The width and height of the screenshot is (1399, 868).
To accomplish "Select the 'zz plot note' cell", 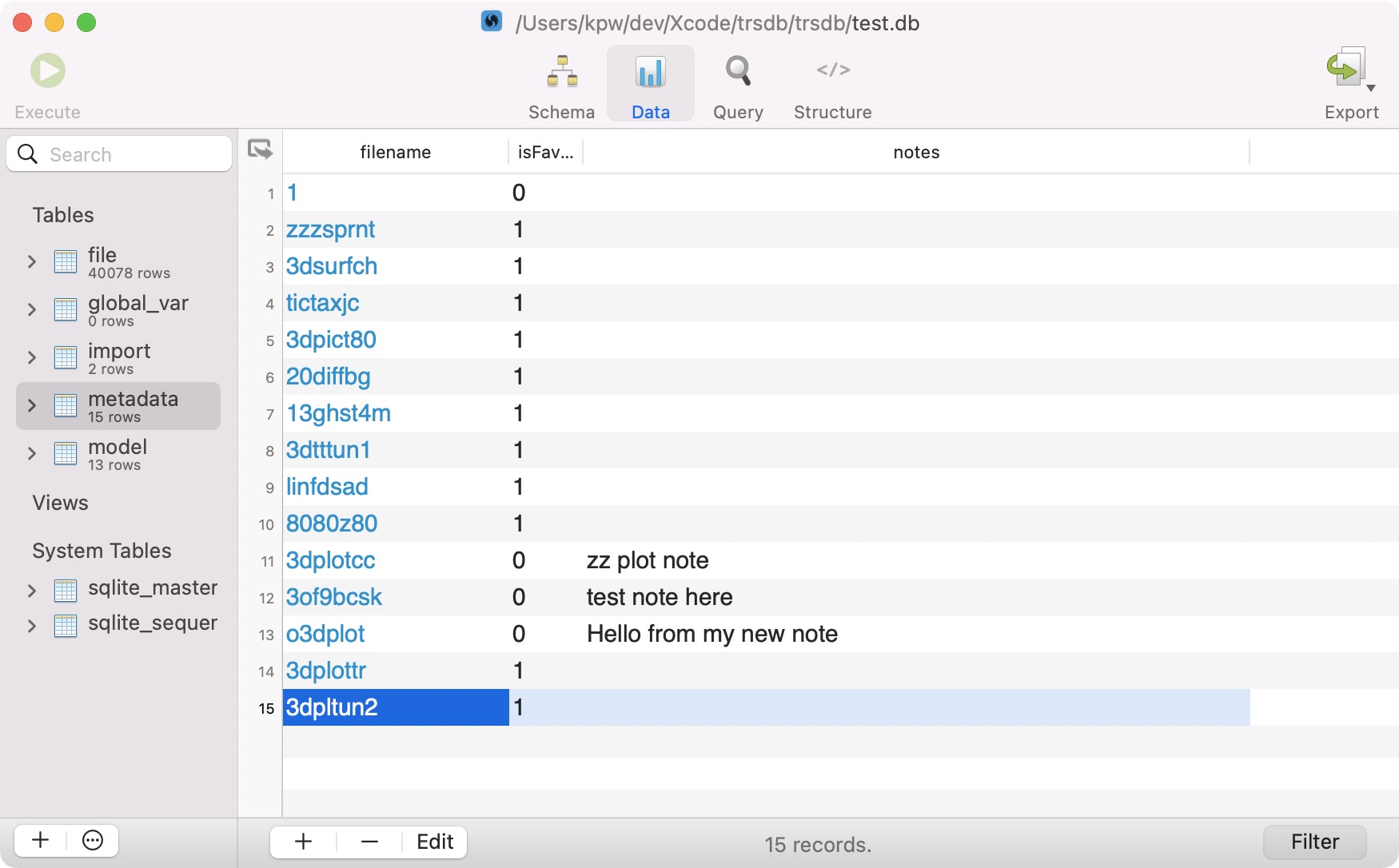I will pyautogui.click(x=916, y=560).
